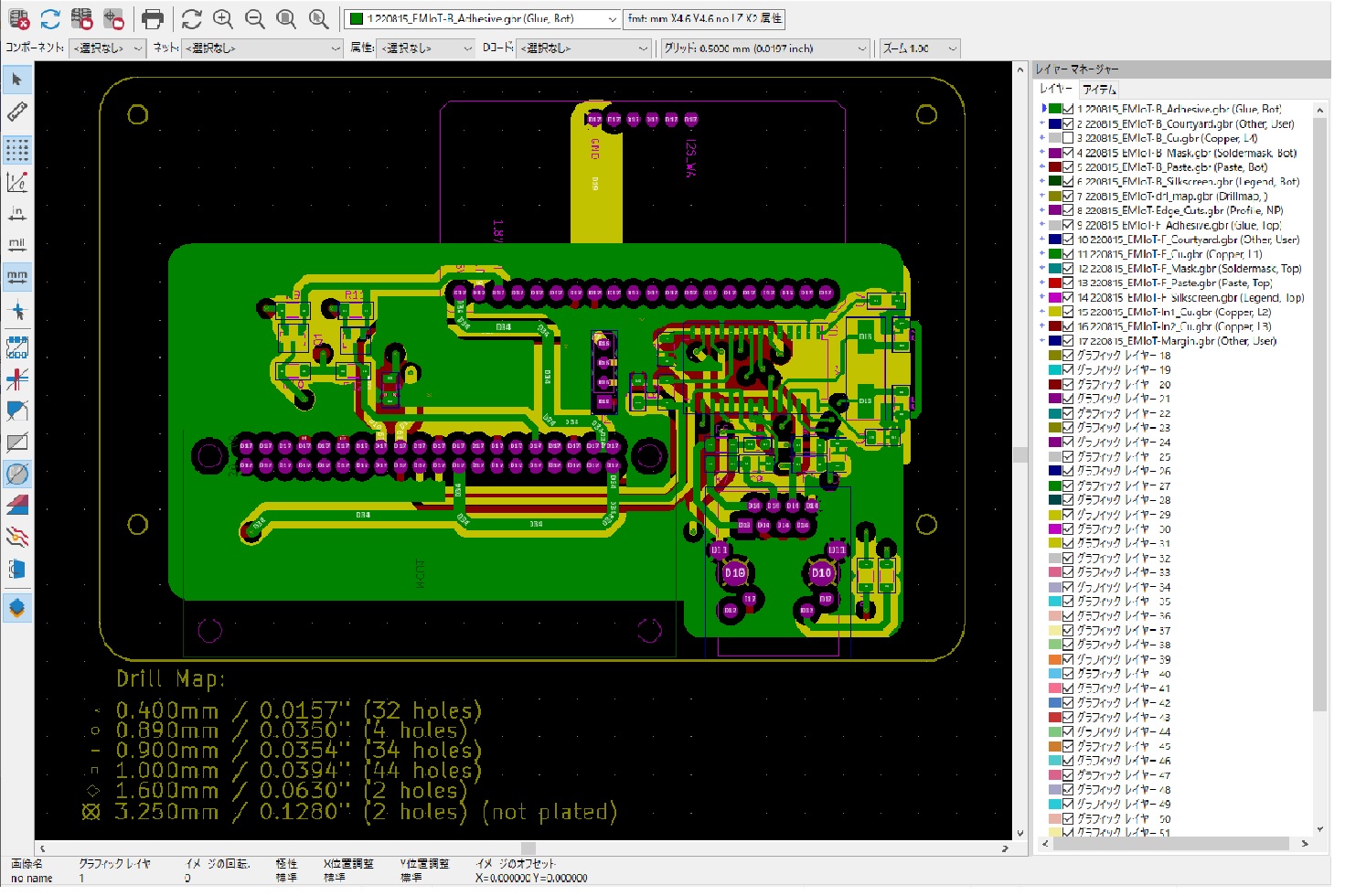
Task: Click the layers manager icon at toolbar bottom
Action: coord(17,609)
